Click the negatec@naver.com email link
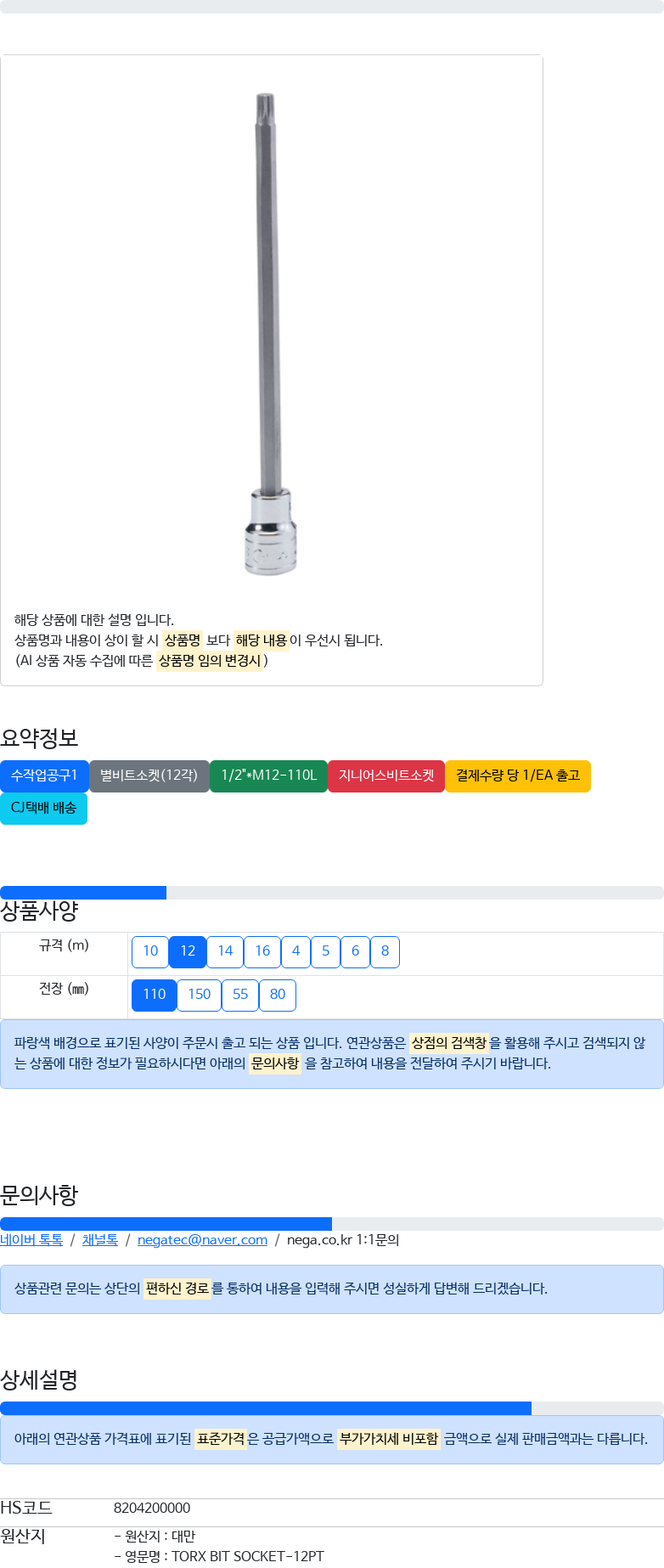This screenshot has height=1568, width=664. click(x=202, y=1240)
